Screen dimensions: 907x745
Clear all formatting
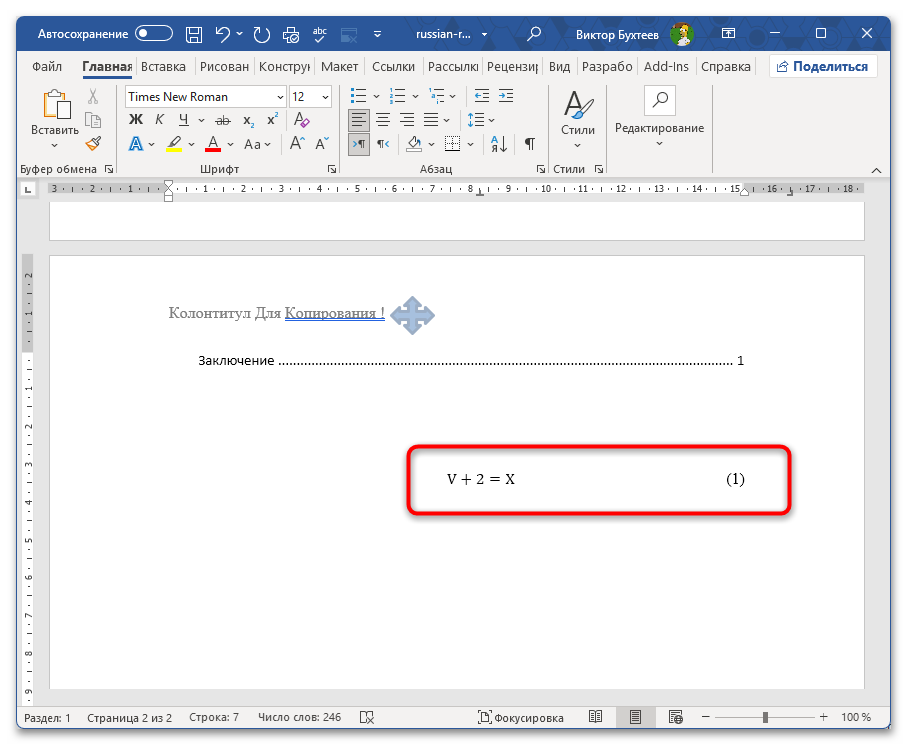pyautogui.click(x=301, y=120)
